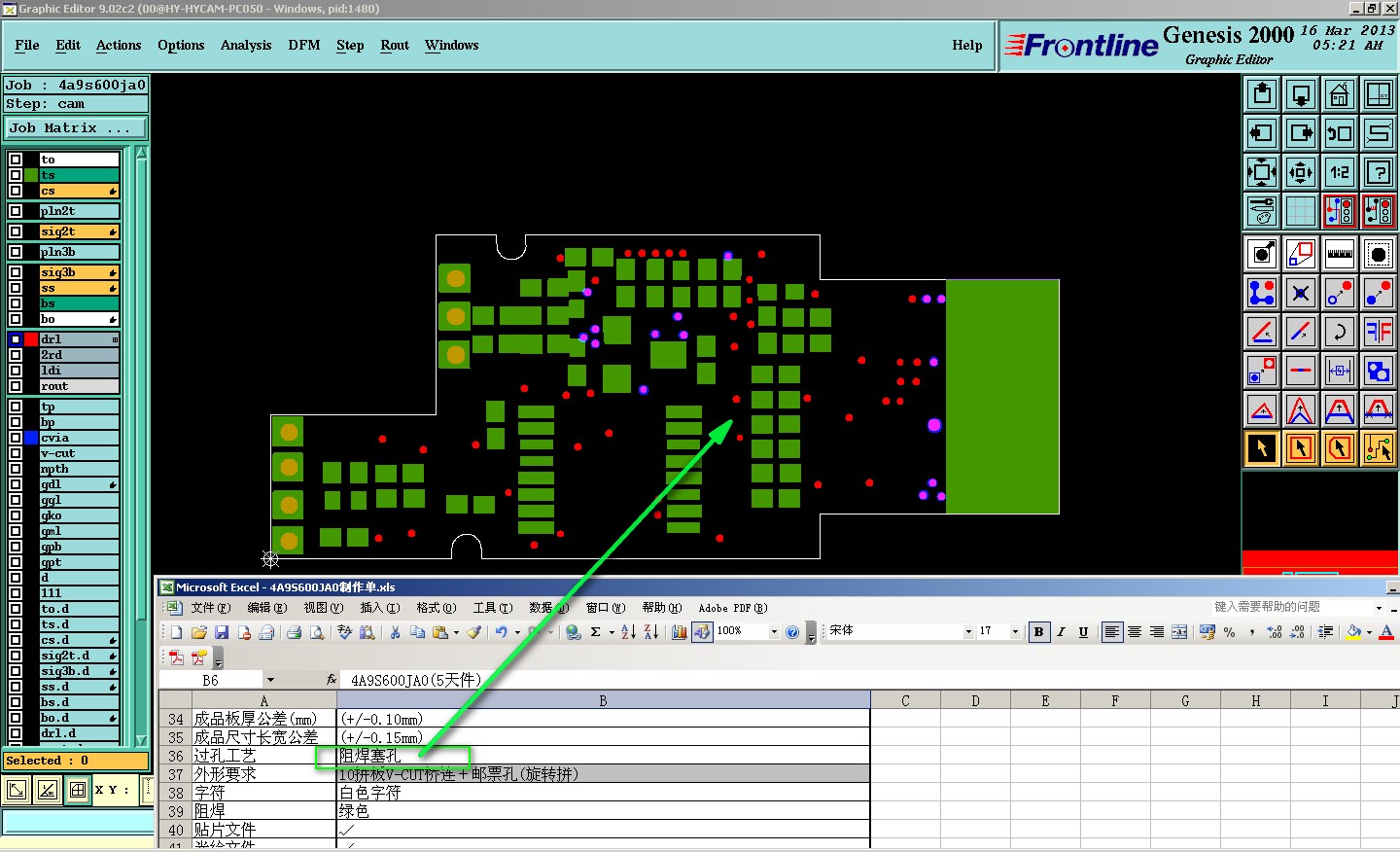This screenshot has width=1400, height=852.
Task: Click Excel yellow fill color swatch
Action: pos(1354,632)
